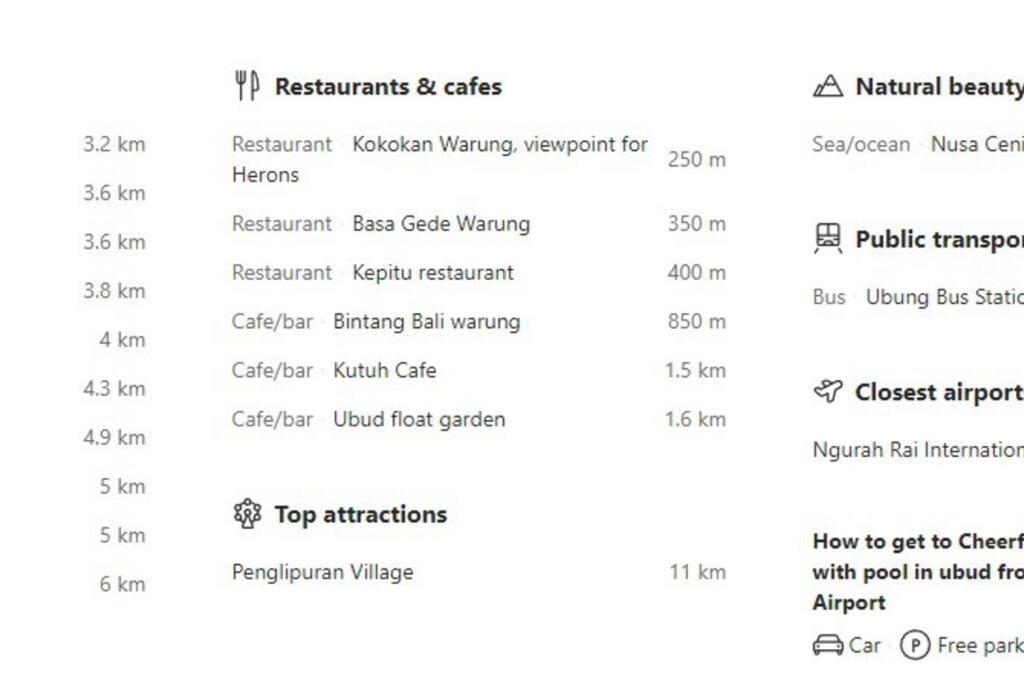Viewport: 1024px width, 683px height.
Task: Click the Ngurah Rai International airport entry
Action: [x=918, y=450]
